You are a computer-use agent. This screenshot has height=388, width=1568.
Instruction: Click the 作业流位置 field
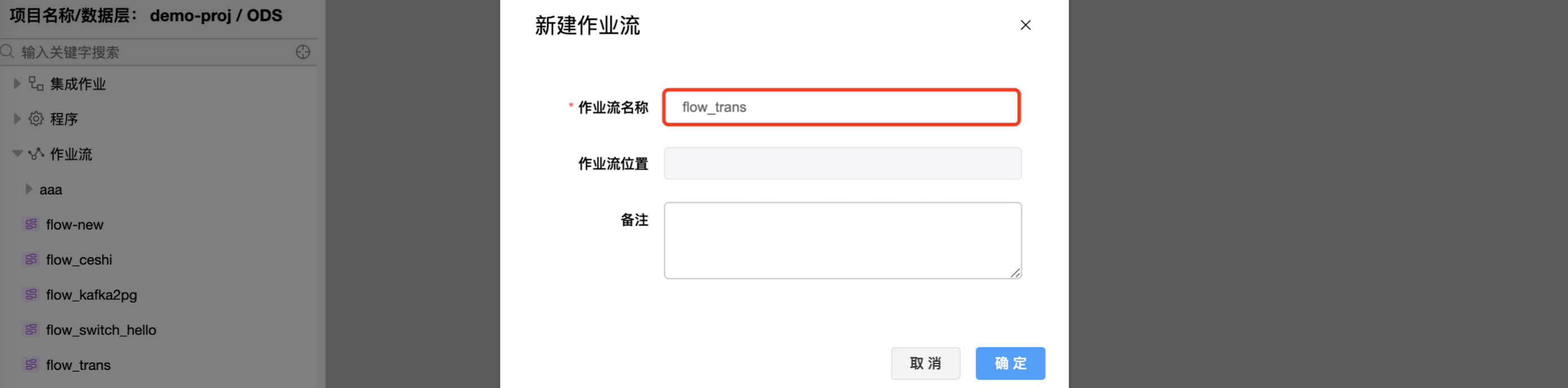[x=843, y=164]
